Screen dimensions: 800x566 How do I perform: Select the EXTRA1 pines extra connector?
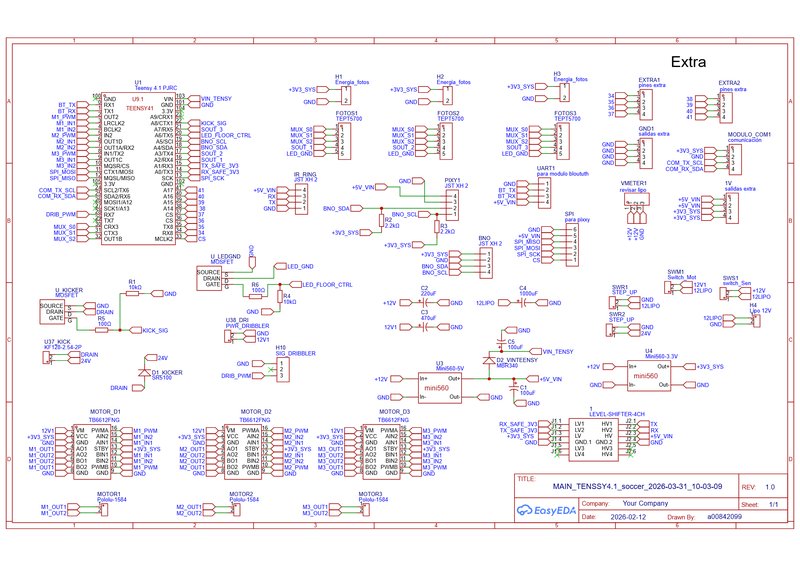click(646, 105)
